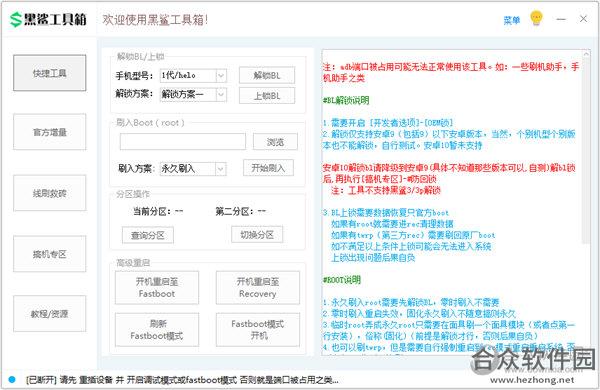Click the lightbulb tips icon
600x390 pixels.
pos(536,18)
